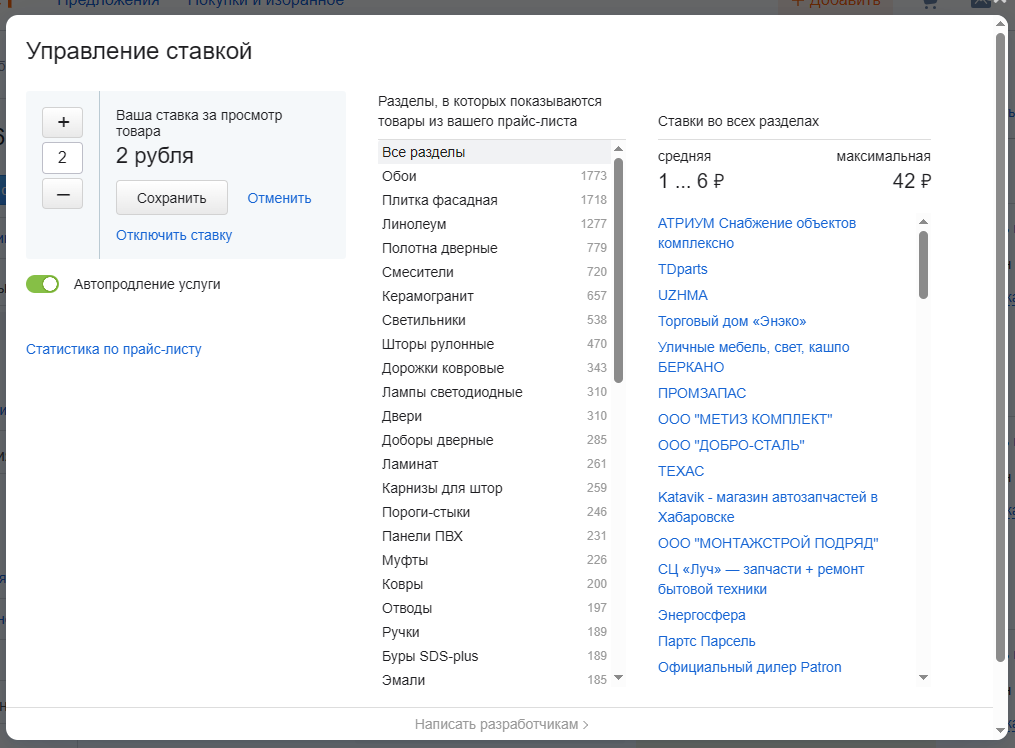Select the Отводы section
1015x748 pixels.
tap(494, 607)
